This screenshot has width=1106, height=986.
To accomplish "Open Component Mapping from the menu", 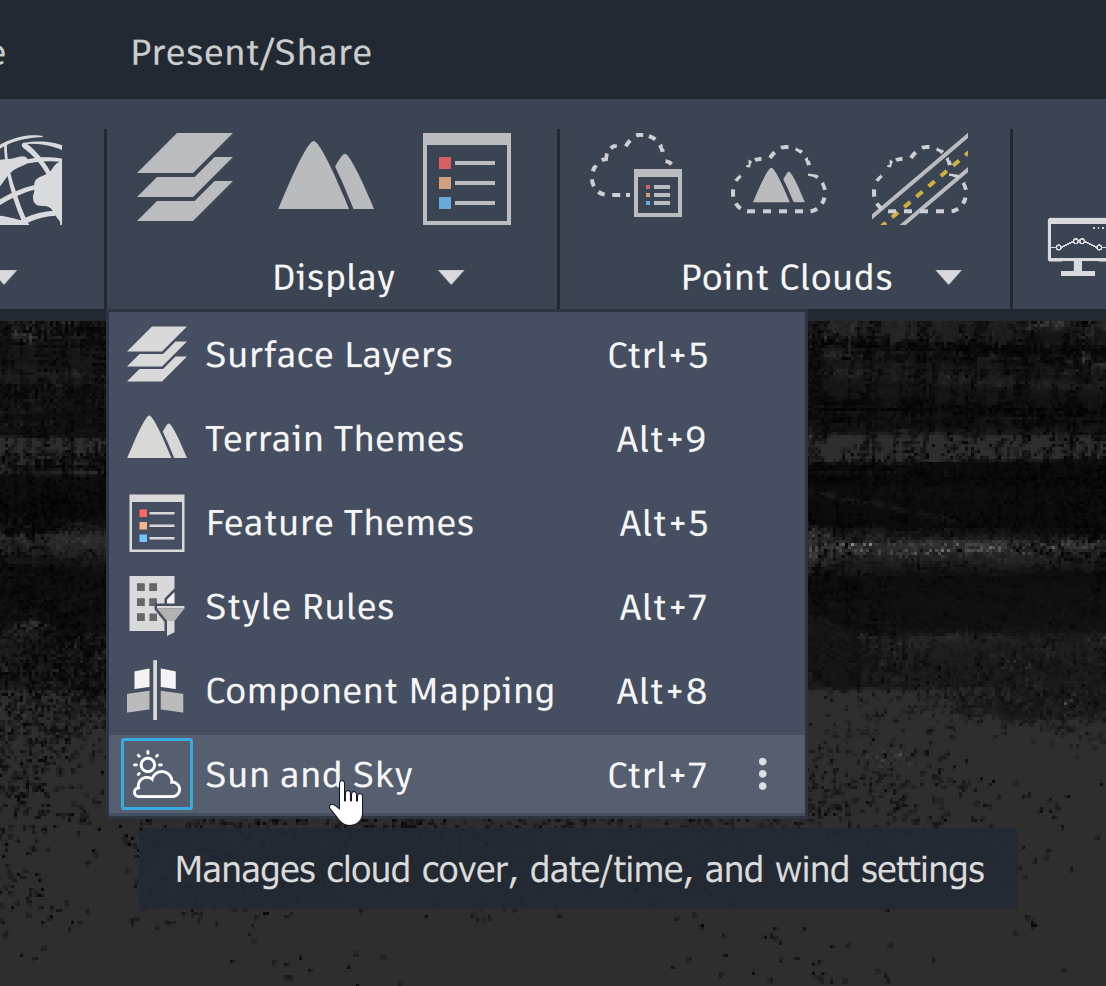I will [x=379, y=691].
